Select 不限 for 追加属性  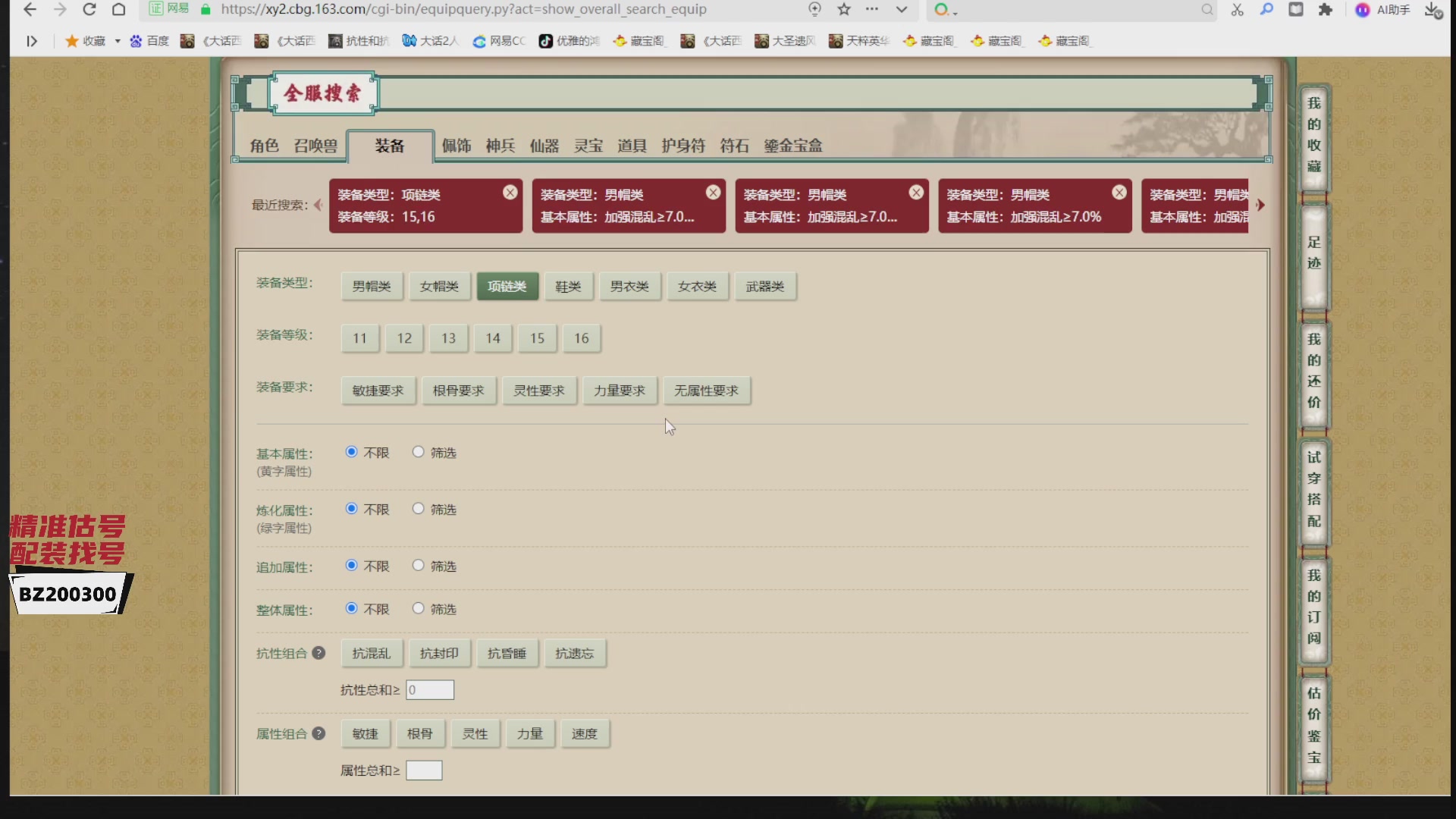(351, 566)
